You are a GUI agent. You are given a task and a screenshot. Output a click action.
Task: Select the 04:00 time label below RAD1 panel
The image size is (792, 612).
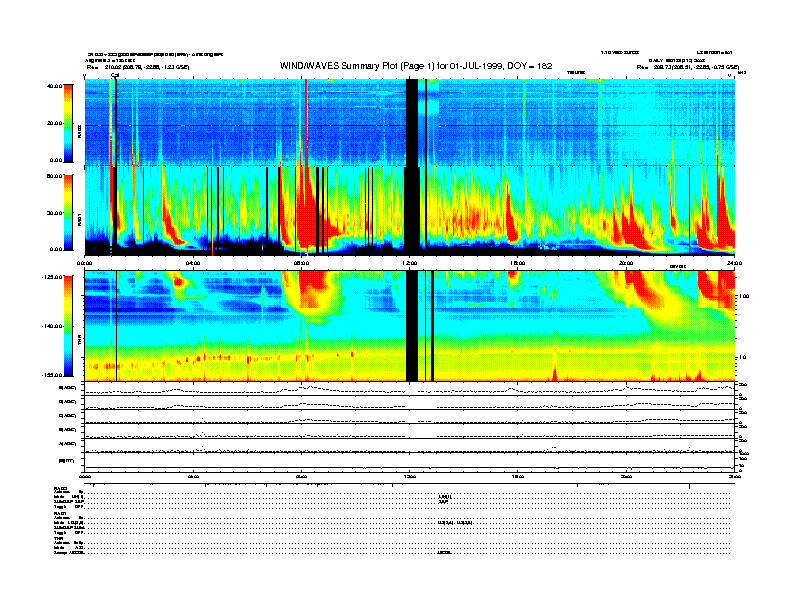(193, 263)
